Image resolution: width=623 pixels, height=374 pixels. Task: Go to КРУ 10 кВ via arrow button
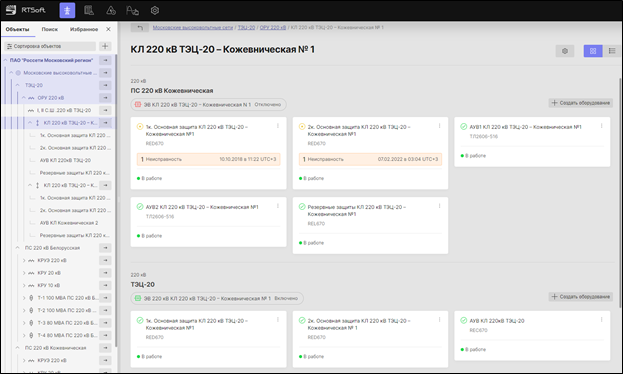[105, 285]
